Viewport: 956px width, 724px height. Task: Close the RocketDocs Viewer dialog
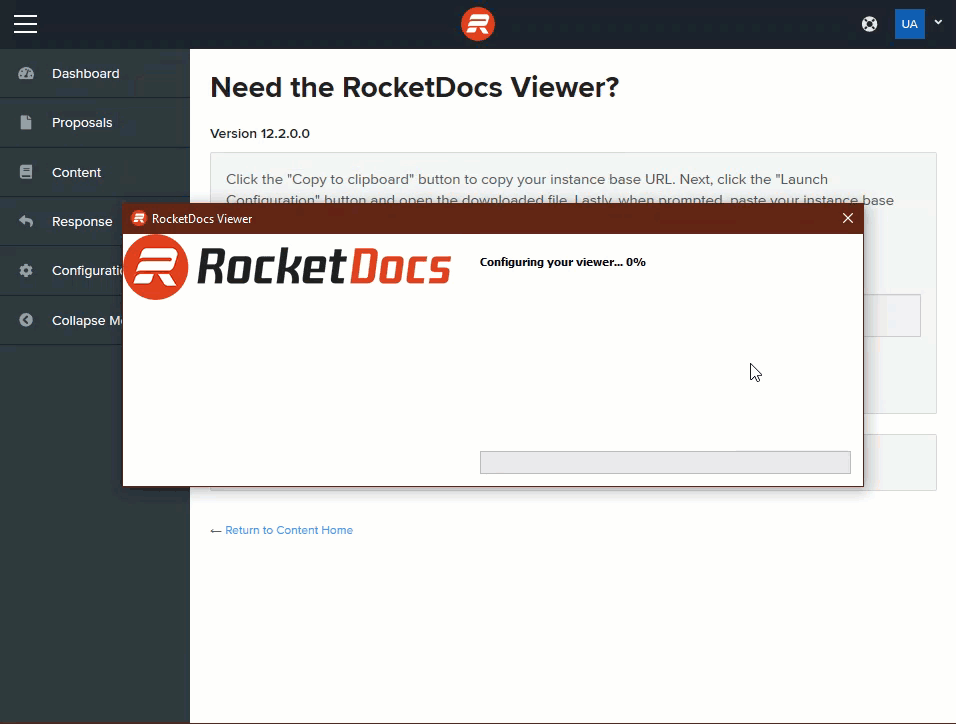click(847, 218)
